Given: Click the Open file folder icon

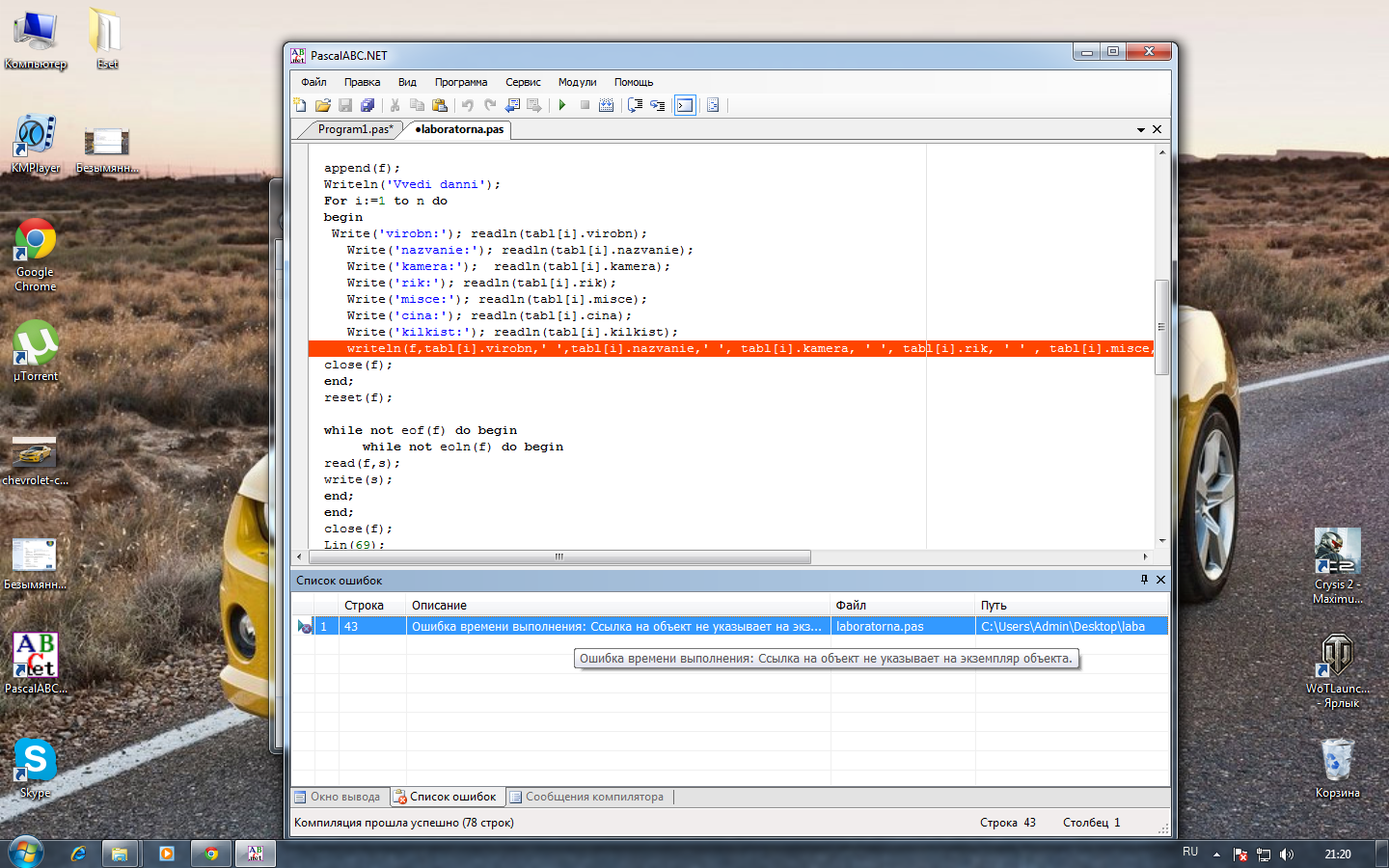Looking at the screenshot, I should coord(322,105).
